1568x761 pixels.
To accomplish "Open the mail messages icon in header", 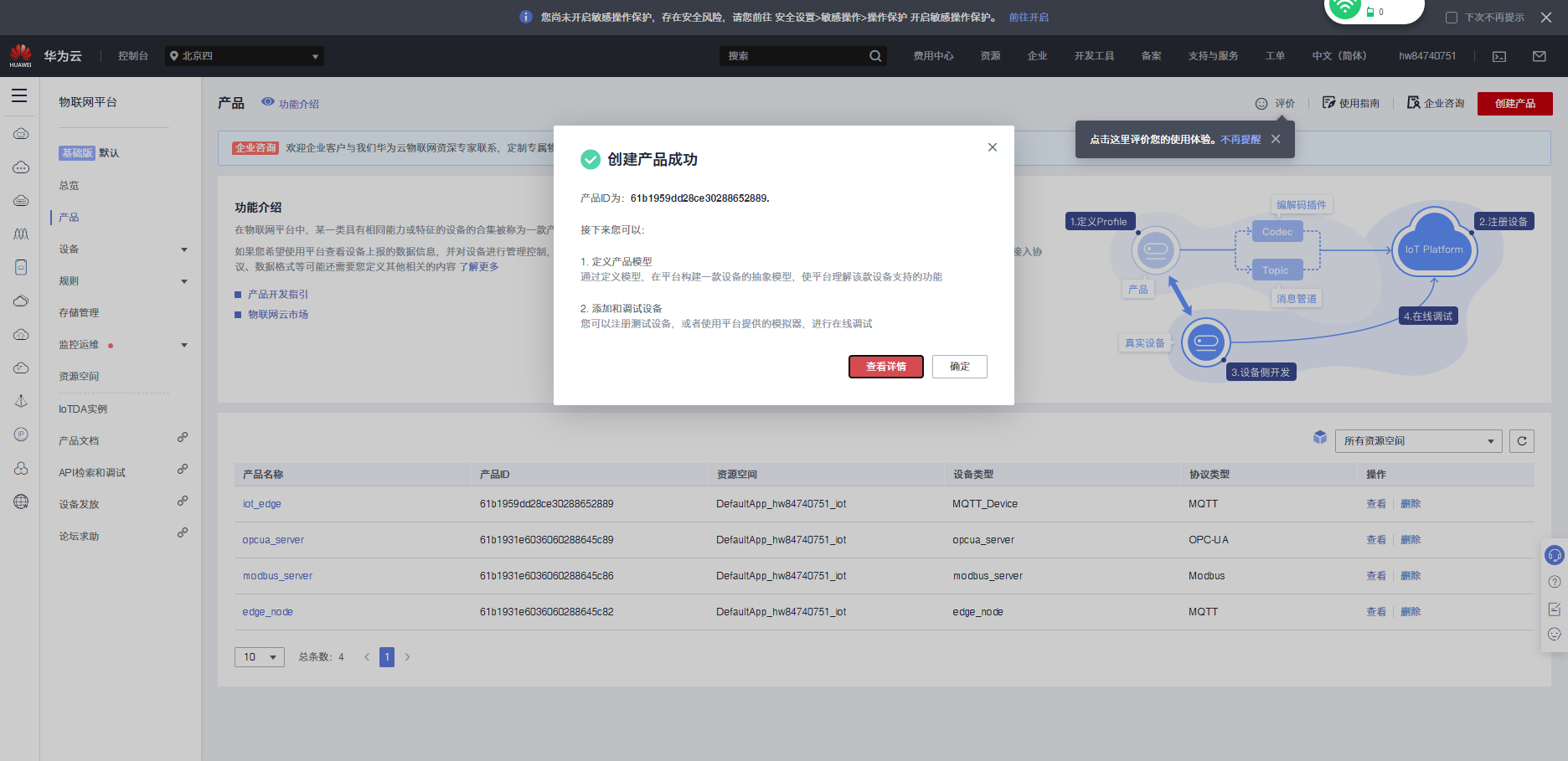I will point(1540,56).
